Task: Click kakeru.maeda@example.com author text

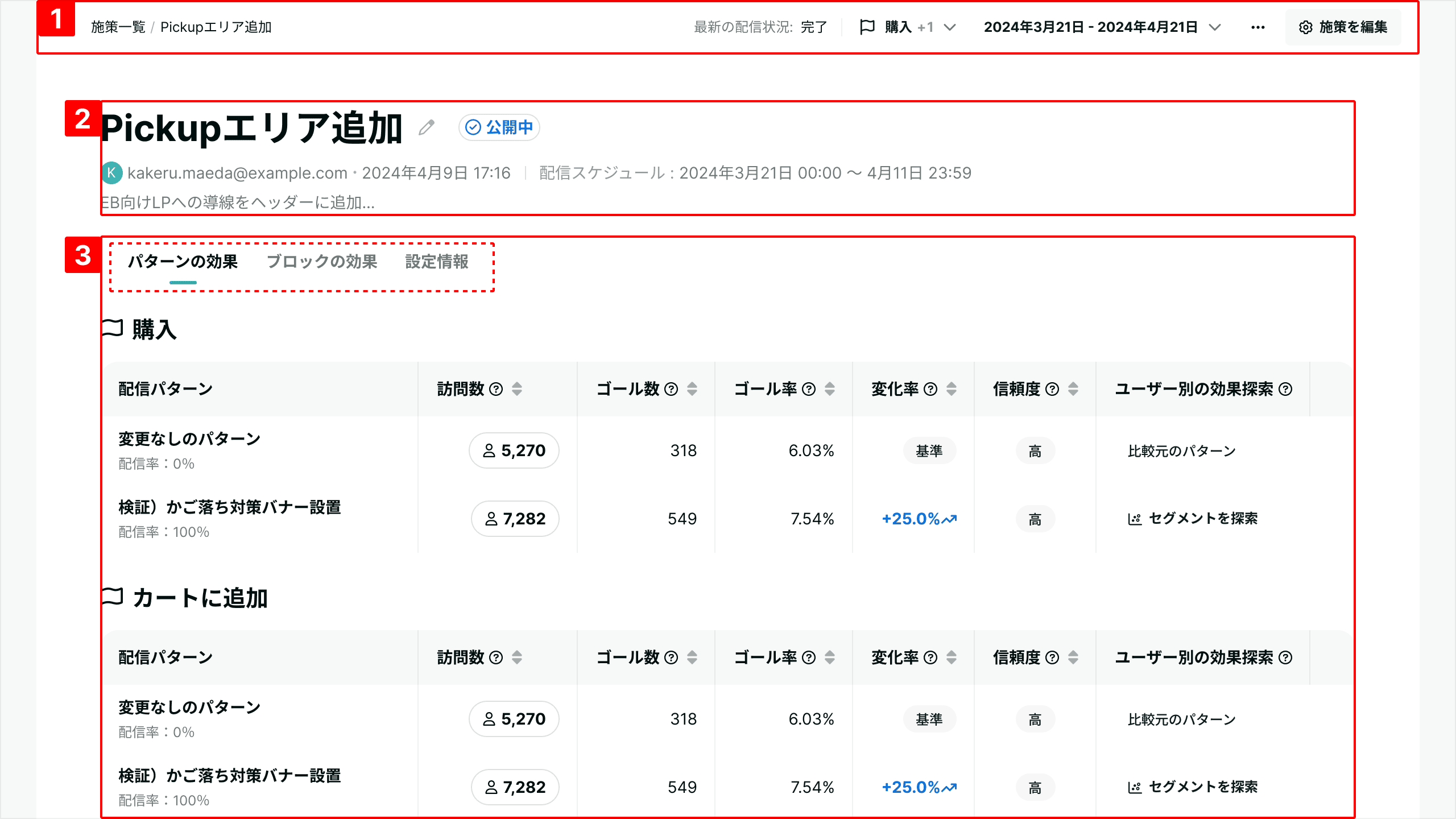Action: (237, 173)
